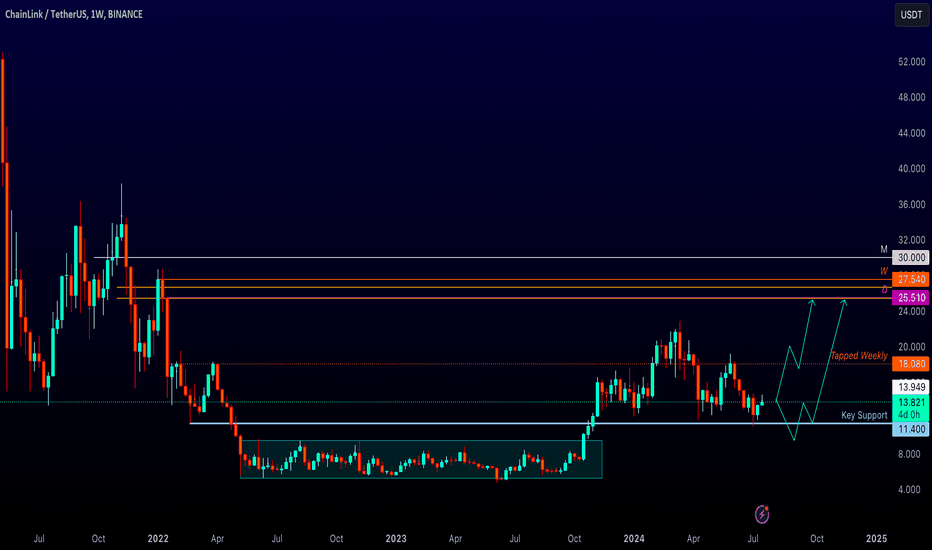Click the 44.000 price axis label

[x=912, y=133]
